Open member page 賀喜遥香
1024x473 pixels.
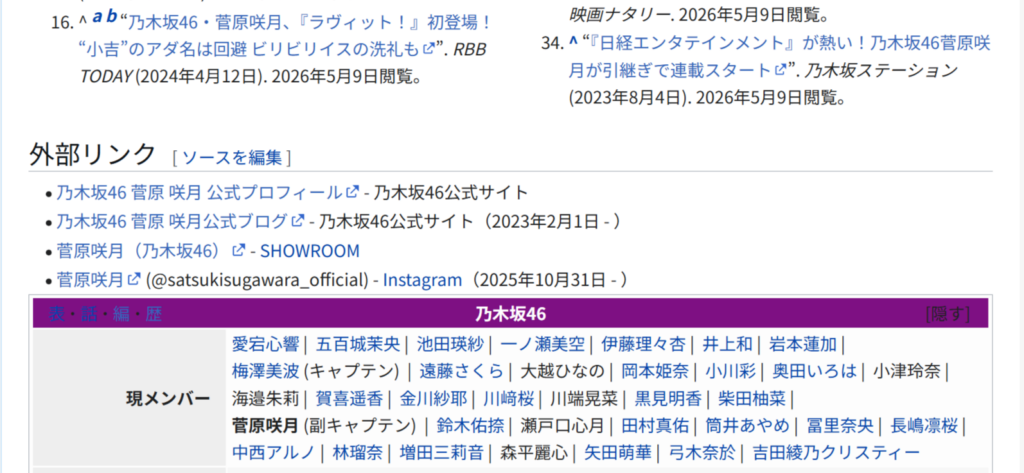[x=349, y=399]
